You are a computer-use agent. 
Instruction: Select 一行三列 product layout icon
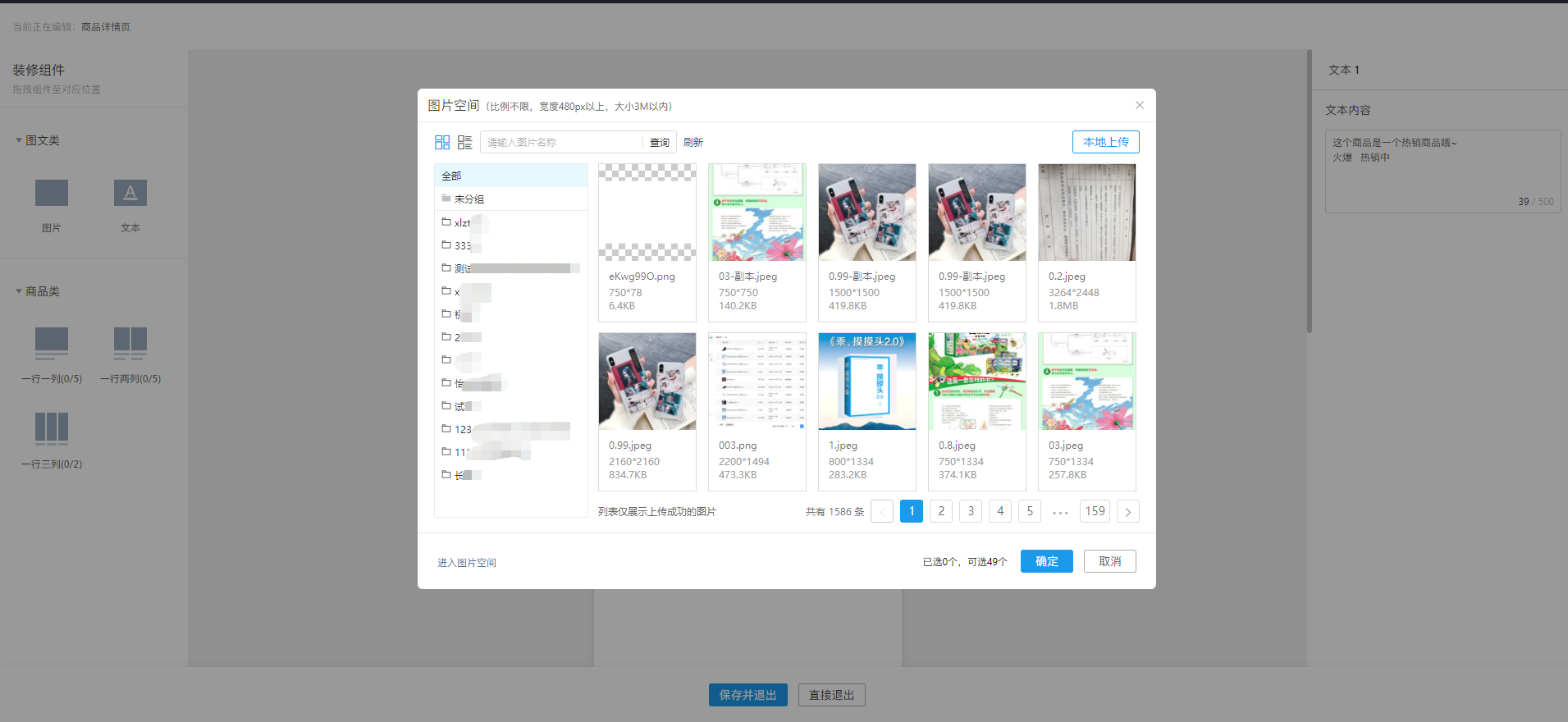52,428
